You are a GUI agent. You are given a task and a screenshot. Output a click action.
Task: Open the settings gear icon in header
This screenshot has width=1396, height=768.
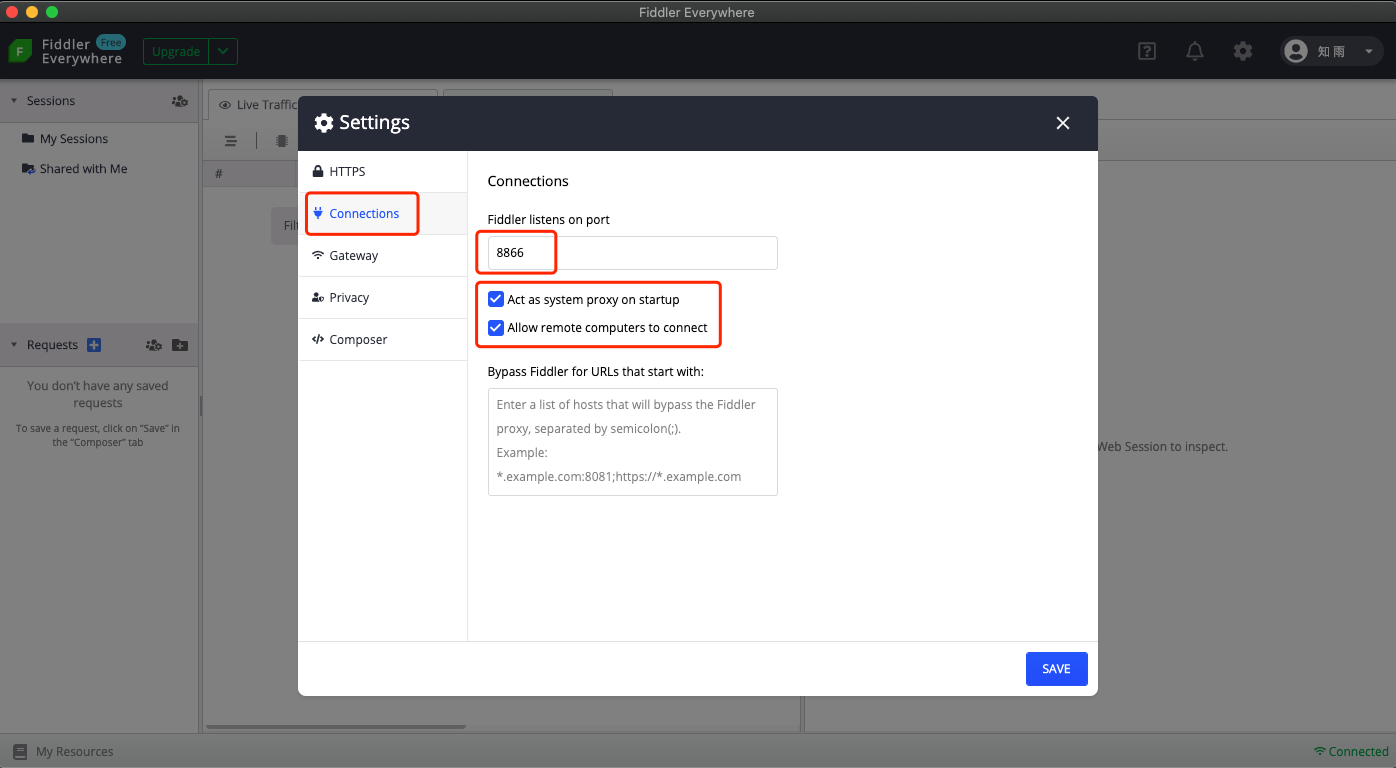(x=1243, y=51)
